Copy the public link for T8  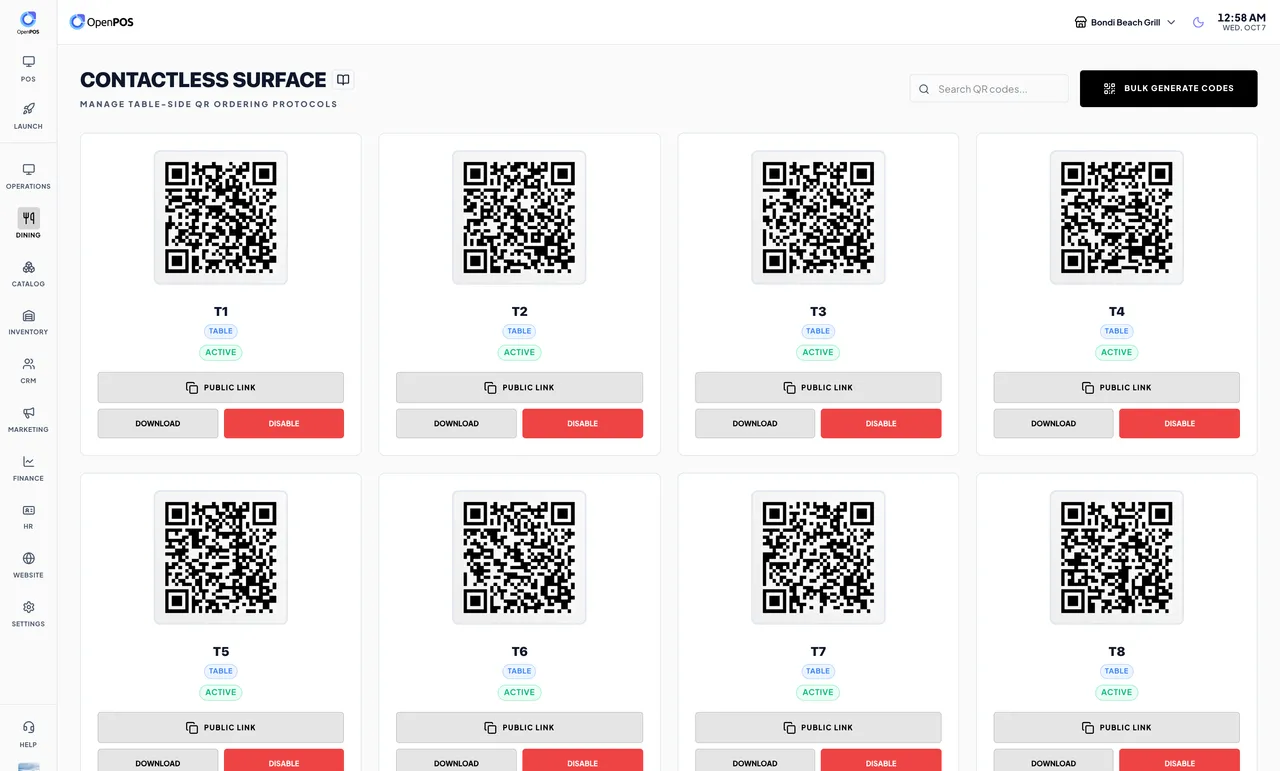(1116, 727)
